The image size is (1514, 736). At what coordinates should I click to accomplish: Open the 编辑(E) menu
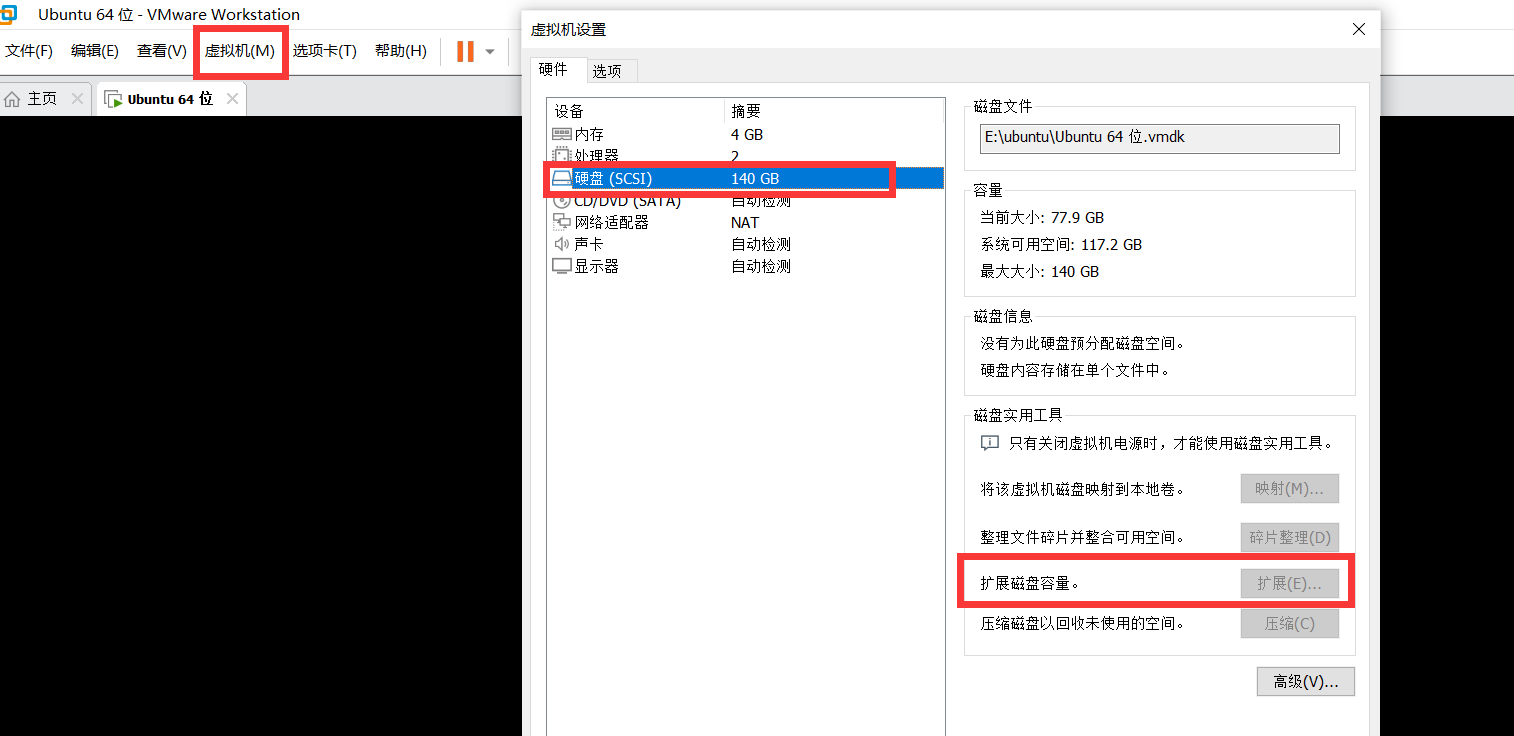click(x=95, y=51)
